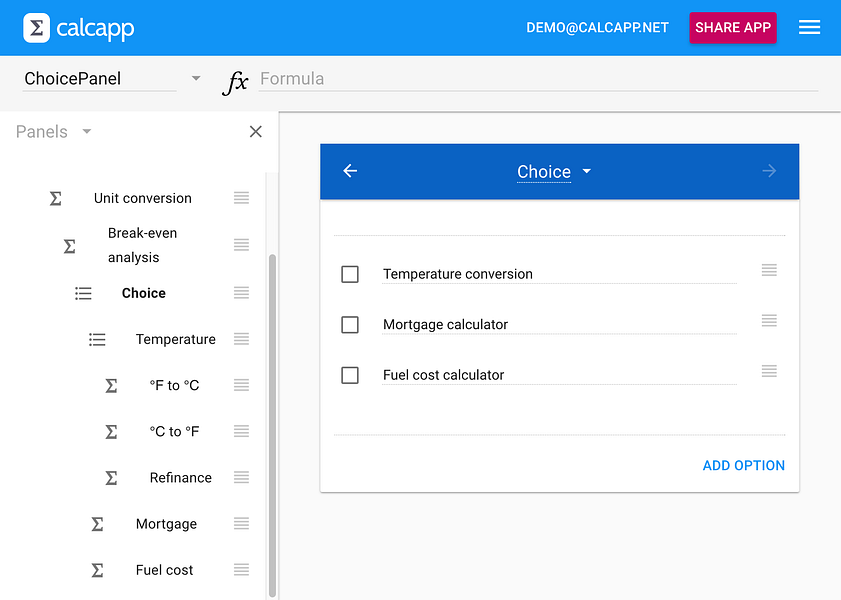841x600 pixels.
Task: Click sigma icon next to °F to °C
Action: 111,386
